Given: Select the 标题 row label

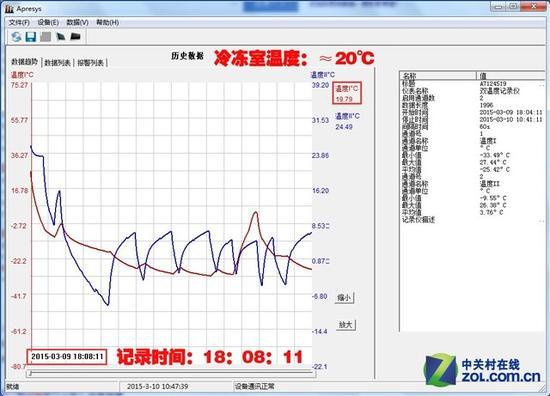Looking at the screenshot, I should pos(408,84).
